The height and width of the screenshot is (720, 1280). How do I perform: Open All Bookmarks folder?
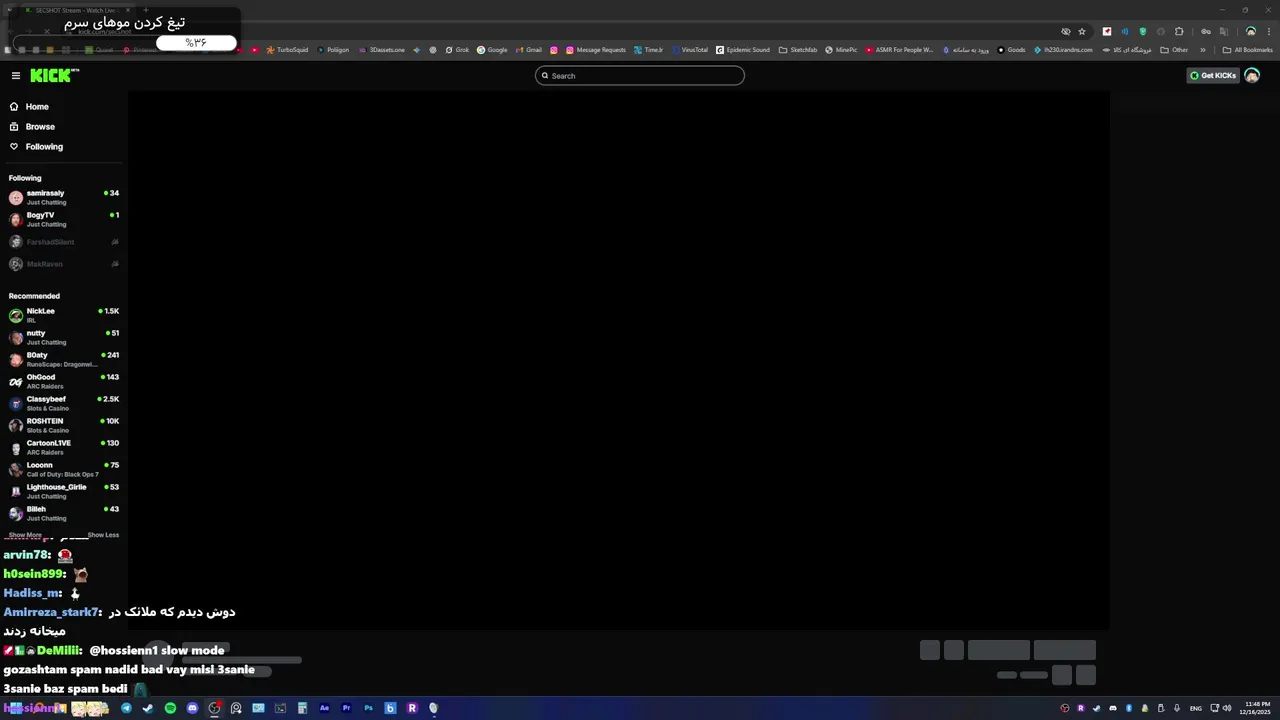click(1248, 49)
